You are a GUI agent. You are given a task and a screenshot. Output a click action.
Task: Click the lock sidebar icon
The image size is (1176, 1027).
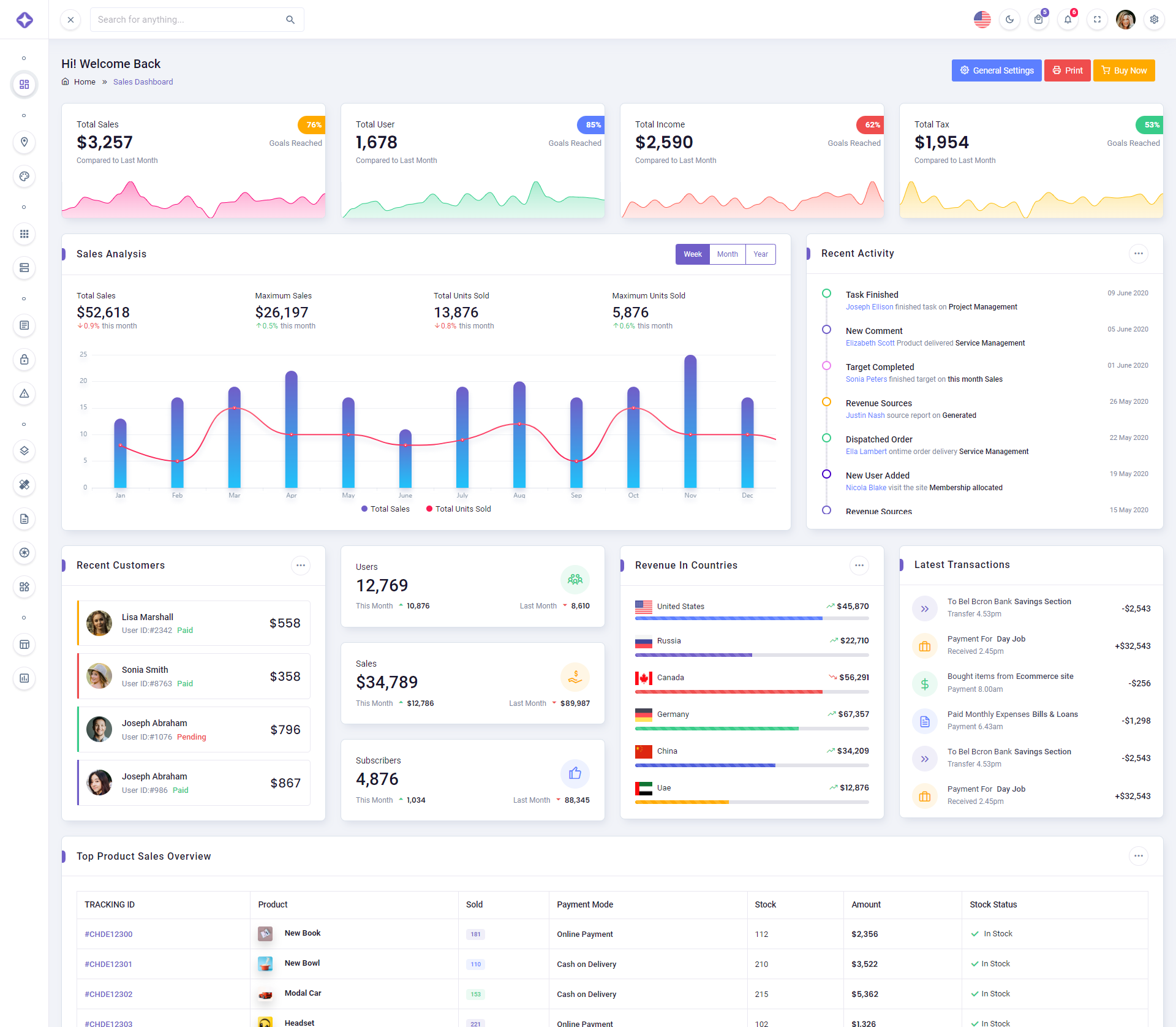click(x=24, y=360)
